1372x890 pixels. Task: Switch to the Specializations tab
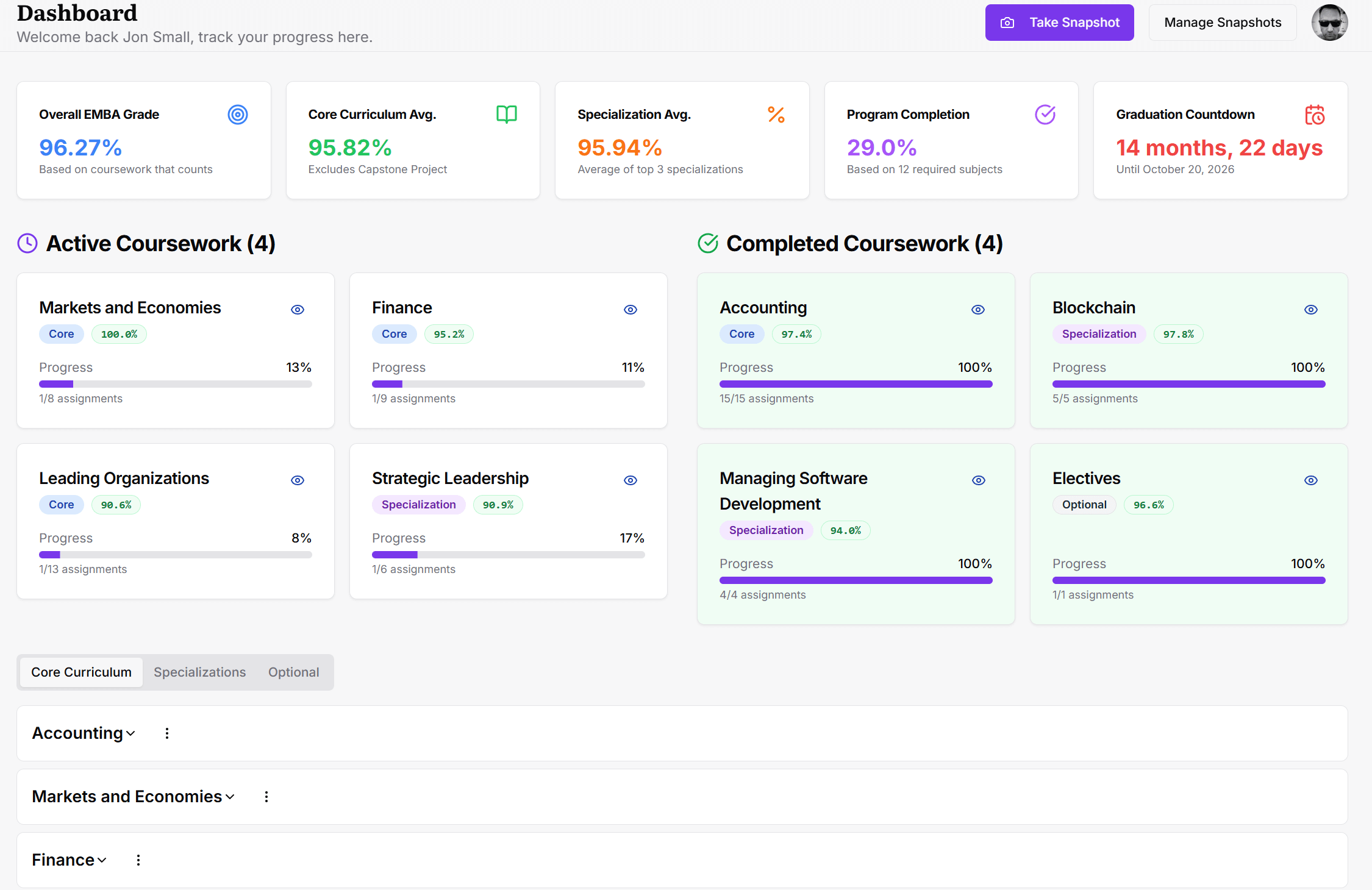pyautogui.click(x=199, y=672)
